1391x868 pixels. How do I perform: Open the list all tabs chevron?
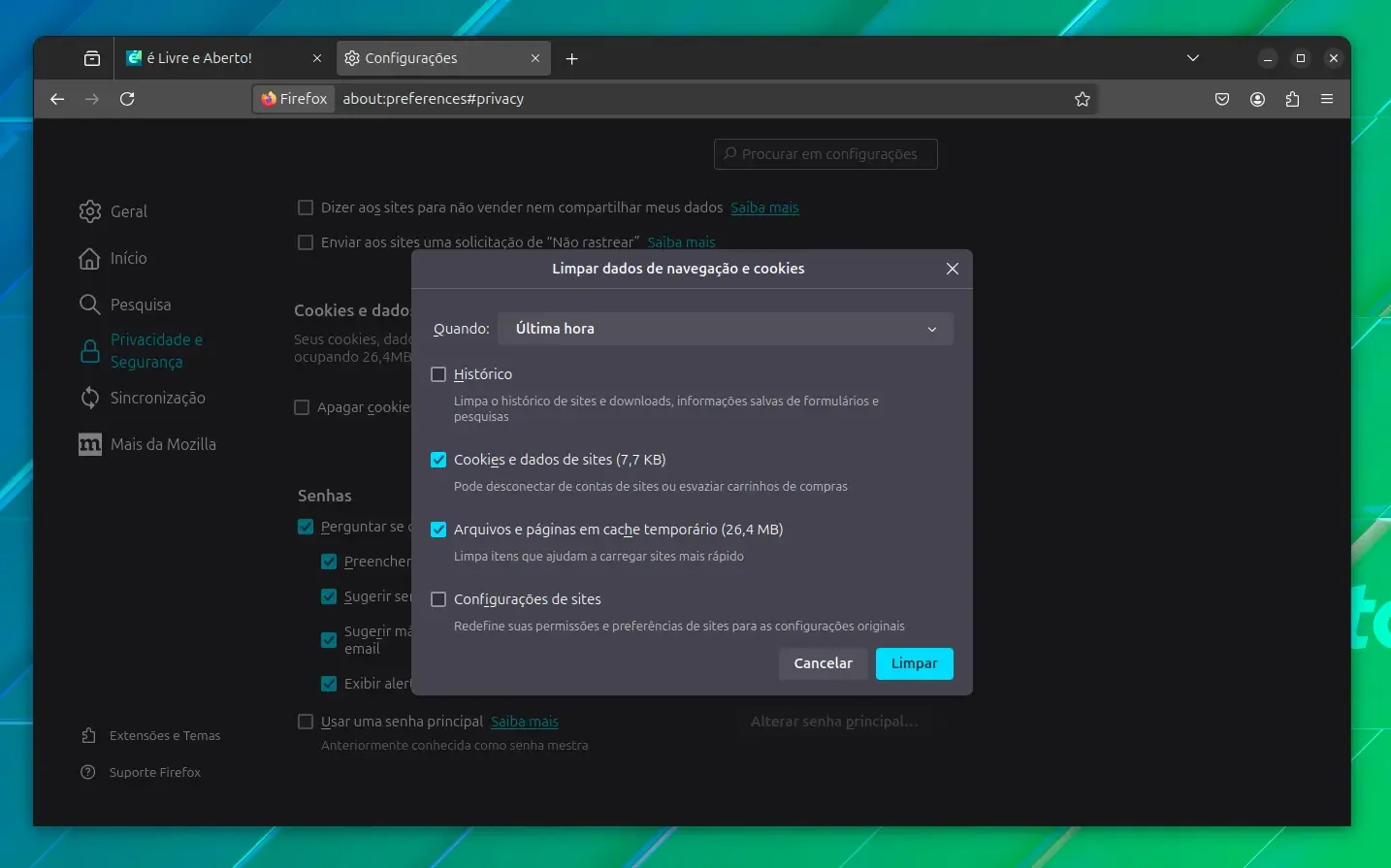pos(1193,58)
